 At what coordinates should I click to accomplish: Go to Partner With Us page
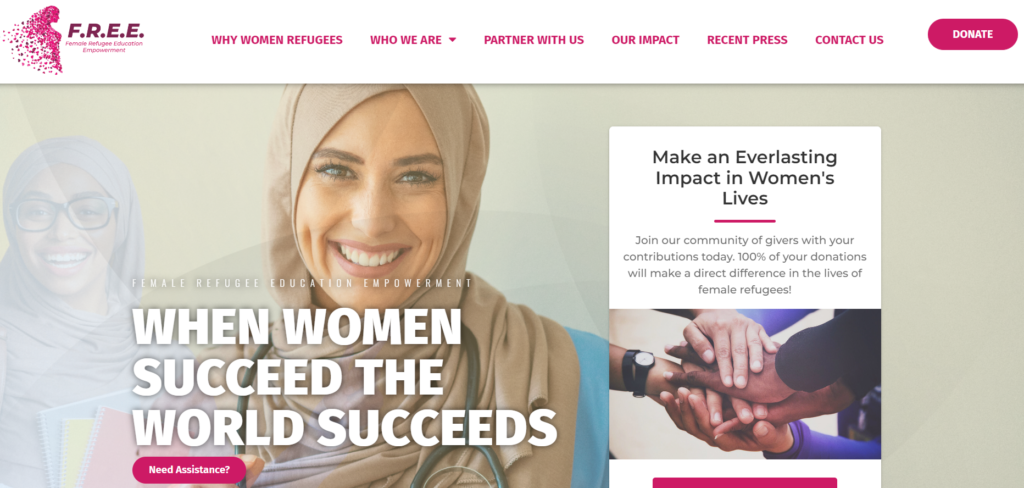click(x=534, y=40)
